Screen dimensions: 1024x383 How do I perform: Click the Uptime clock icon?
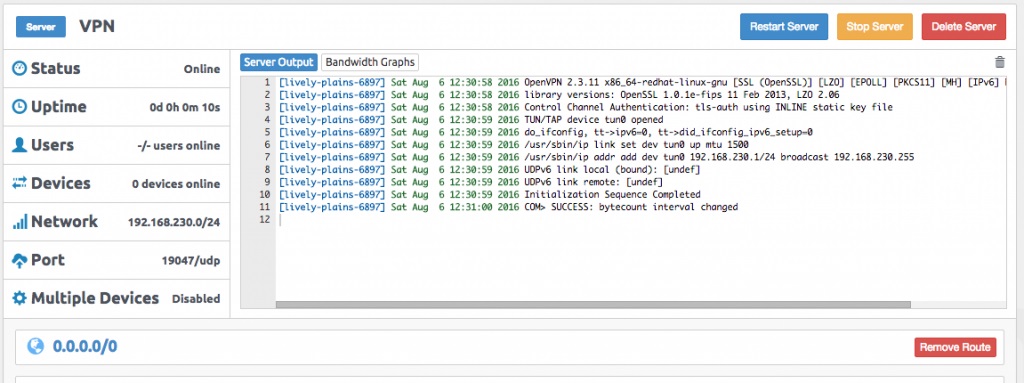point(20,107)
